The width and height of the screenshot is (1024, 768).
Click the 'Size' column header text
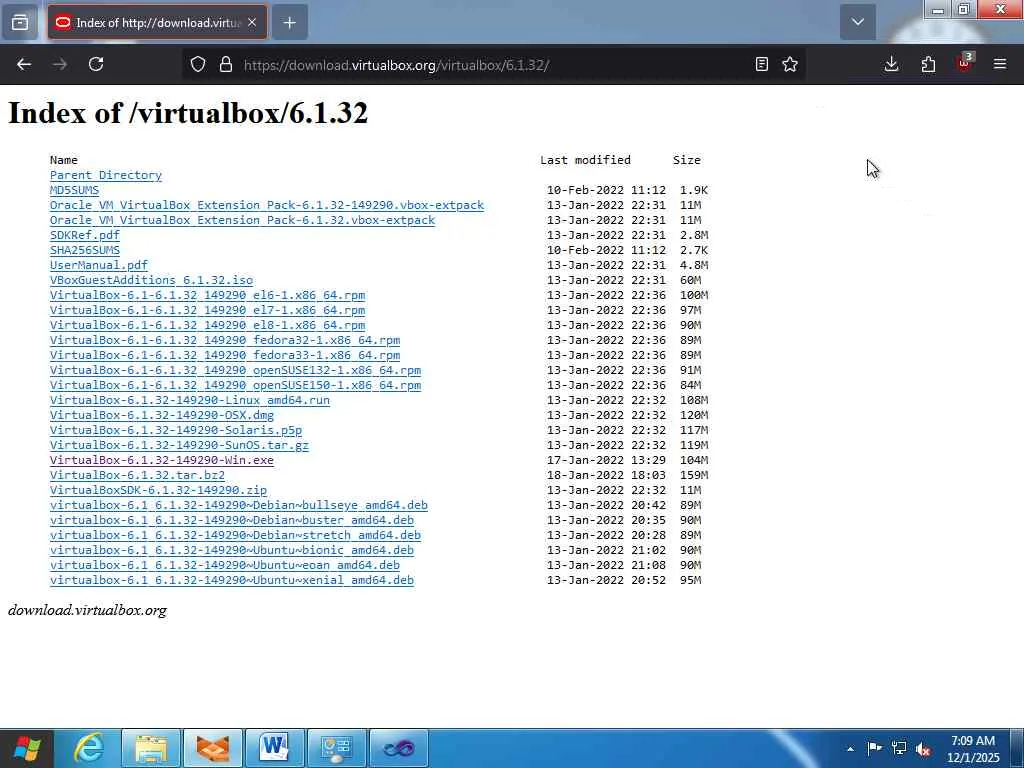(x=687, y=160)
